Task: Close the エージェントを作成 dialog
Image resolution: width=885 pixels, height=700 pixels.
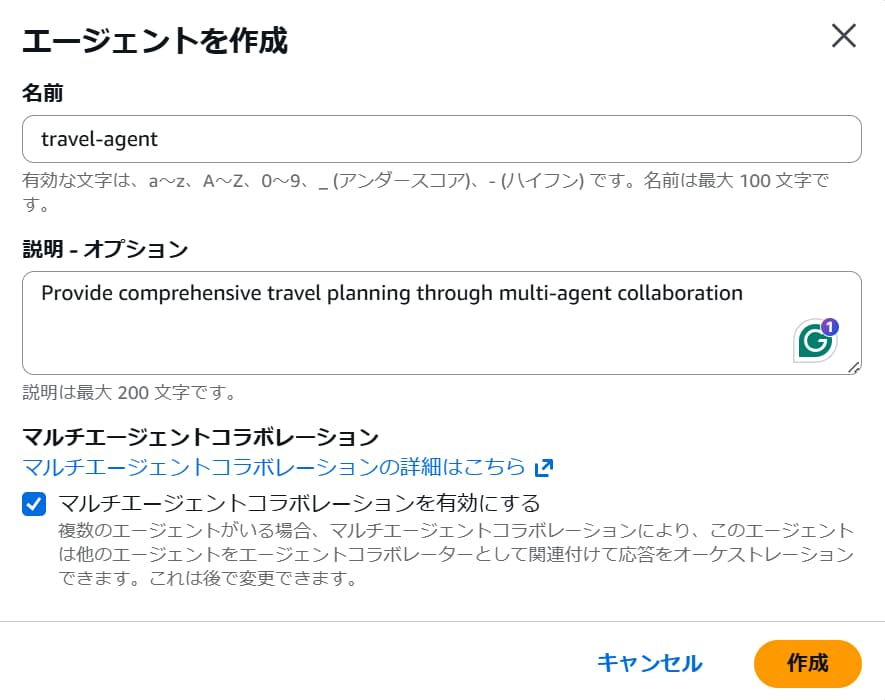Action: pos(844,37)
